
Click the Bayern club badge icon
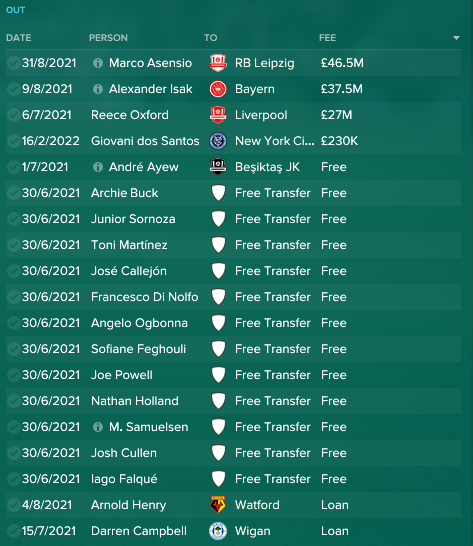tap(218, 89)
